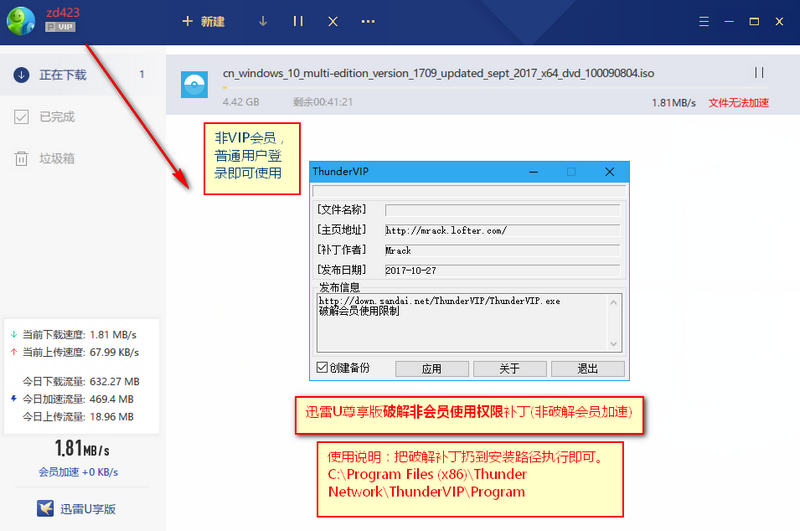Click the download arrow toolbar icon
The image size is (800, 531).
[x=263, y=21]
